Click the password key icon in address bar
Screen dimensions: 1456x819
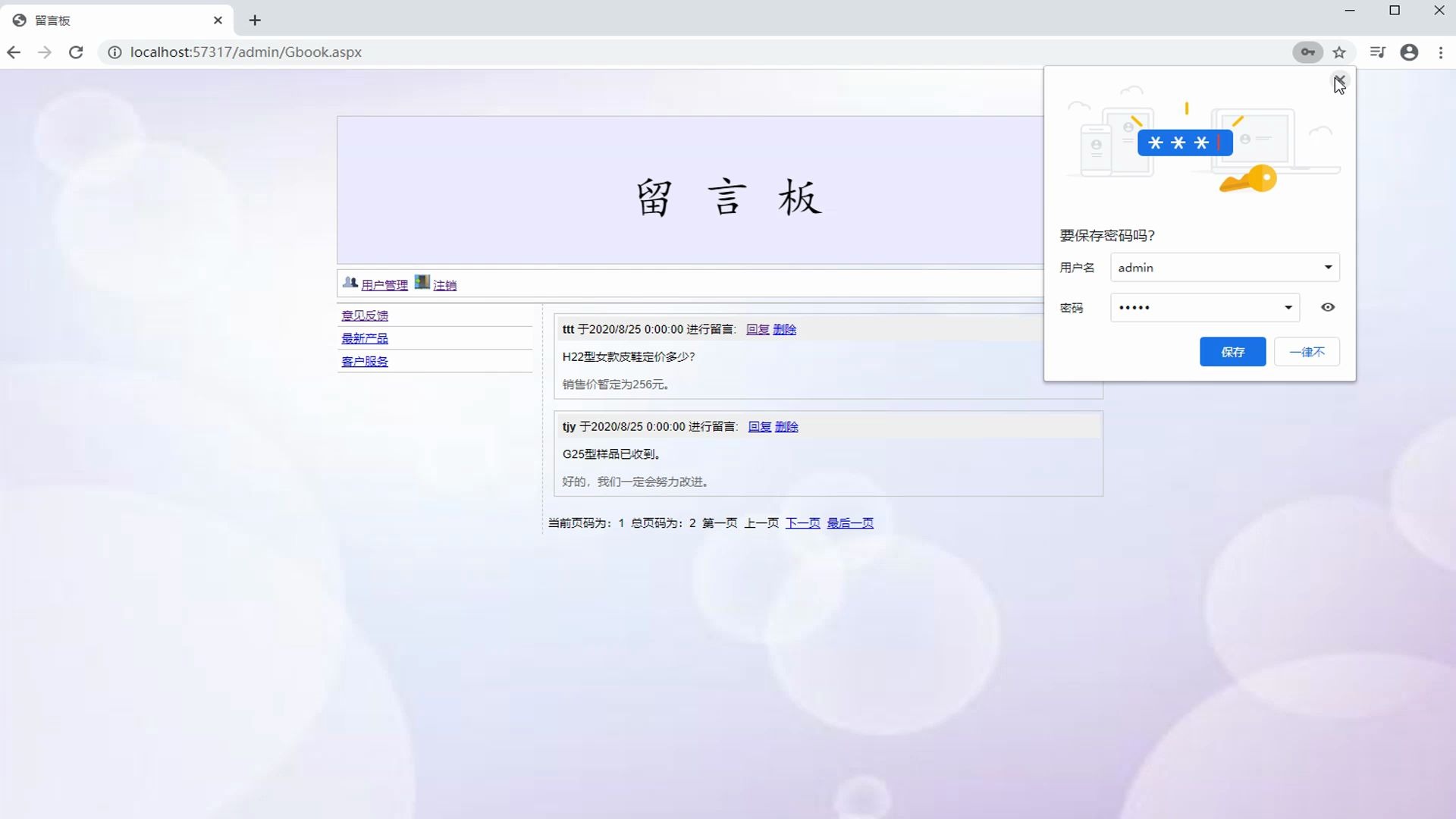pyautogui.click(x=1307, y=52)
